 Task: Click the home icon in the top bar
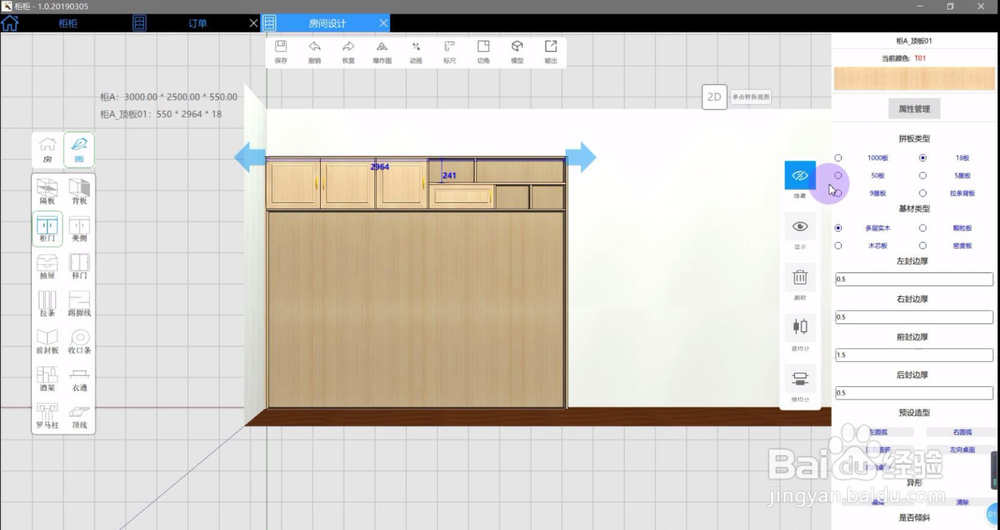[x=10, y=23]
